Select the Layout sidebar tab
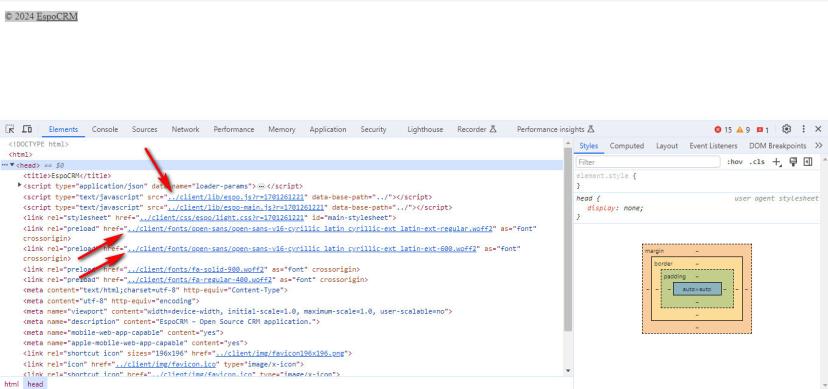828x389 pixels. [667, 146]
